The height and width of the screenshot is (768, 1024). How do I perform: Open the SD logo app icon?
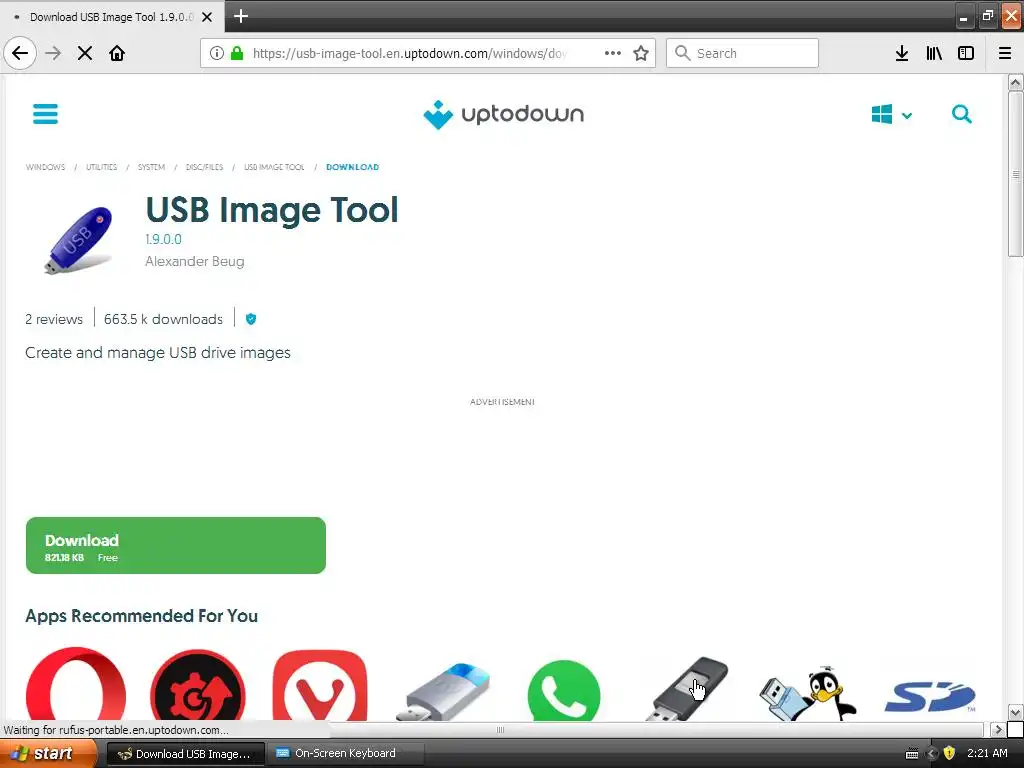[930, 697]
